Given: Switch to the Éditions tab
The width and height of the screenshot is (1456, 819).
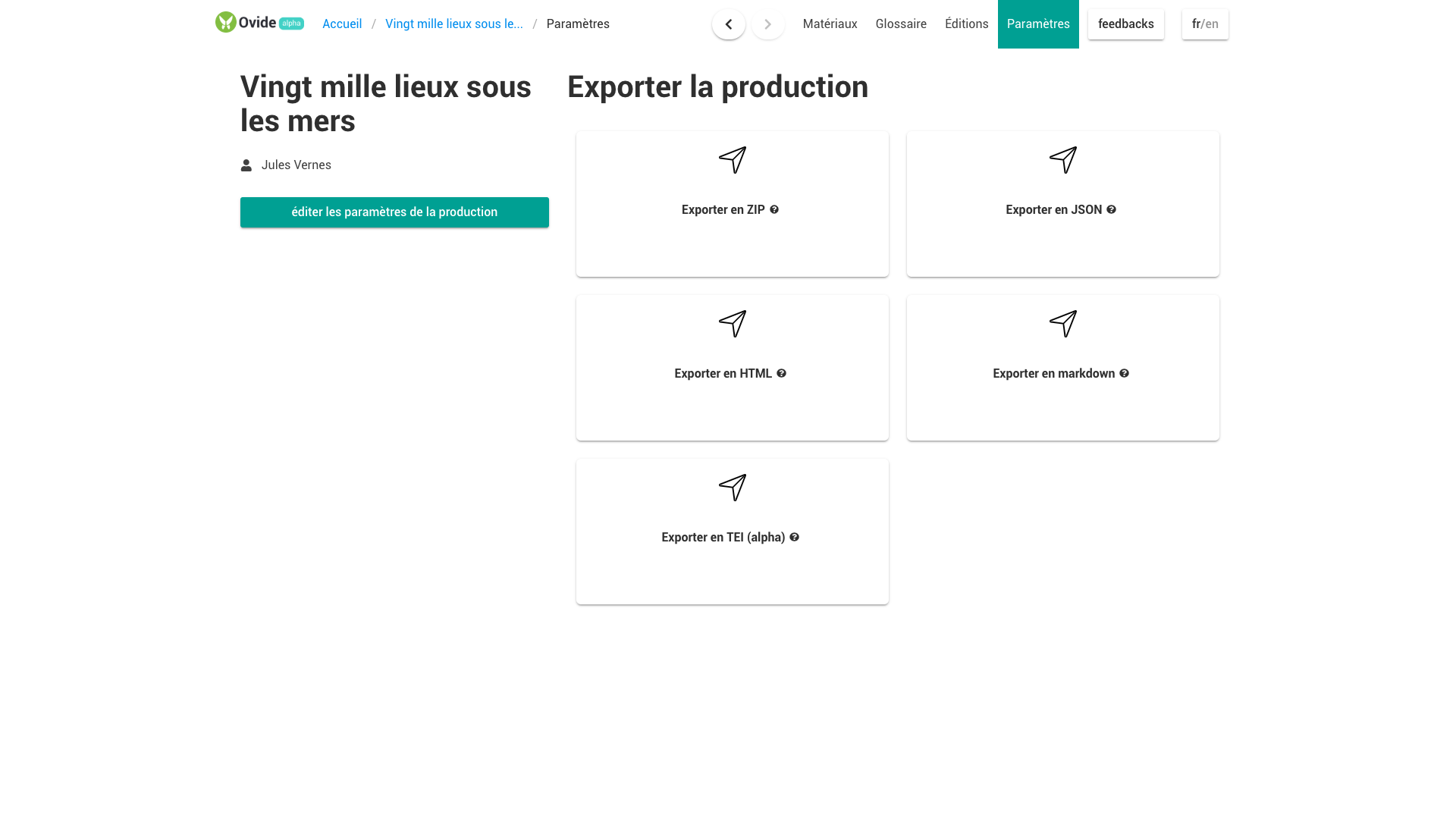Looking at the screenshot, I should tap(967, 24).
